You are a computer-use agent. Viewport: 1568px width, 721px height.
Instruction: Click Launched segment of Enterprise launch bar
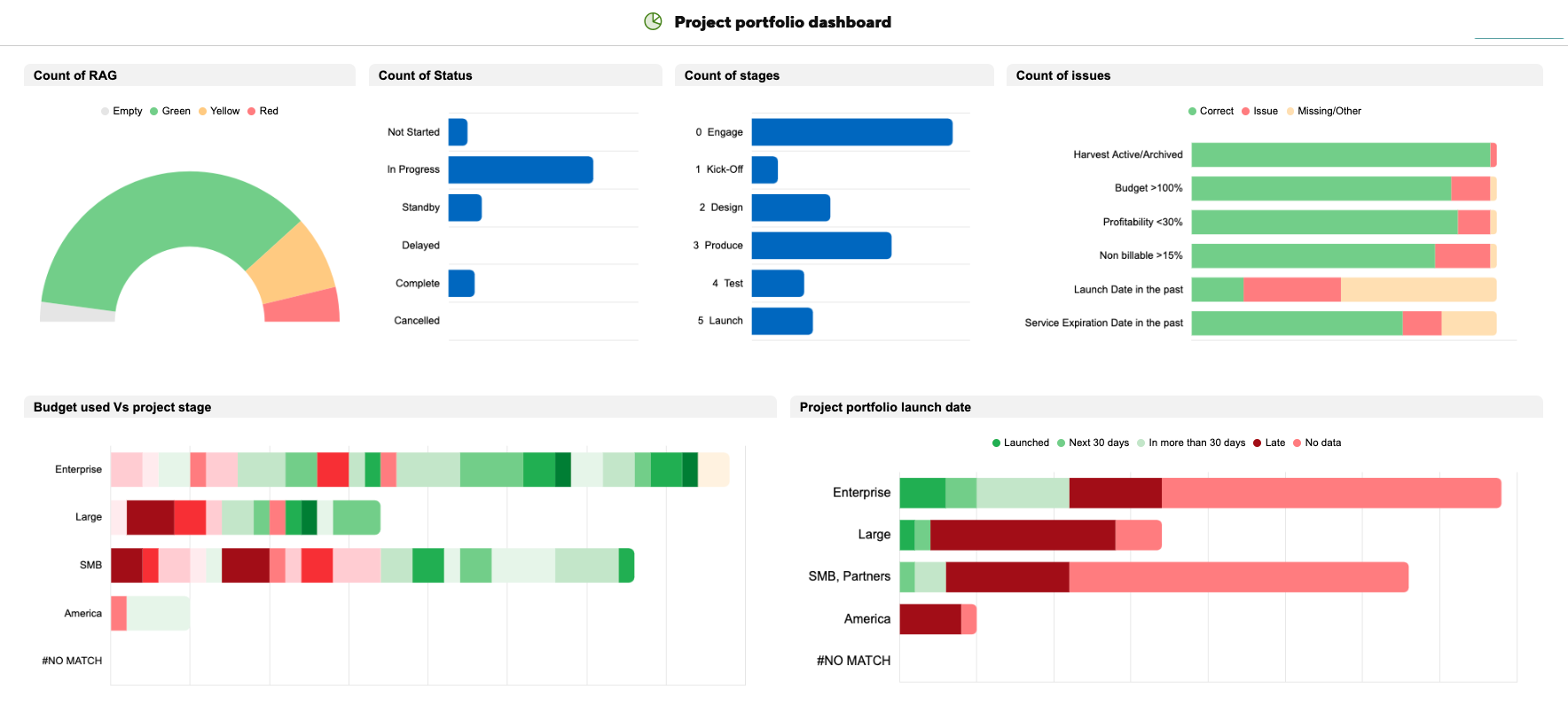click(923, 493)
